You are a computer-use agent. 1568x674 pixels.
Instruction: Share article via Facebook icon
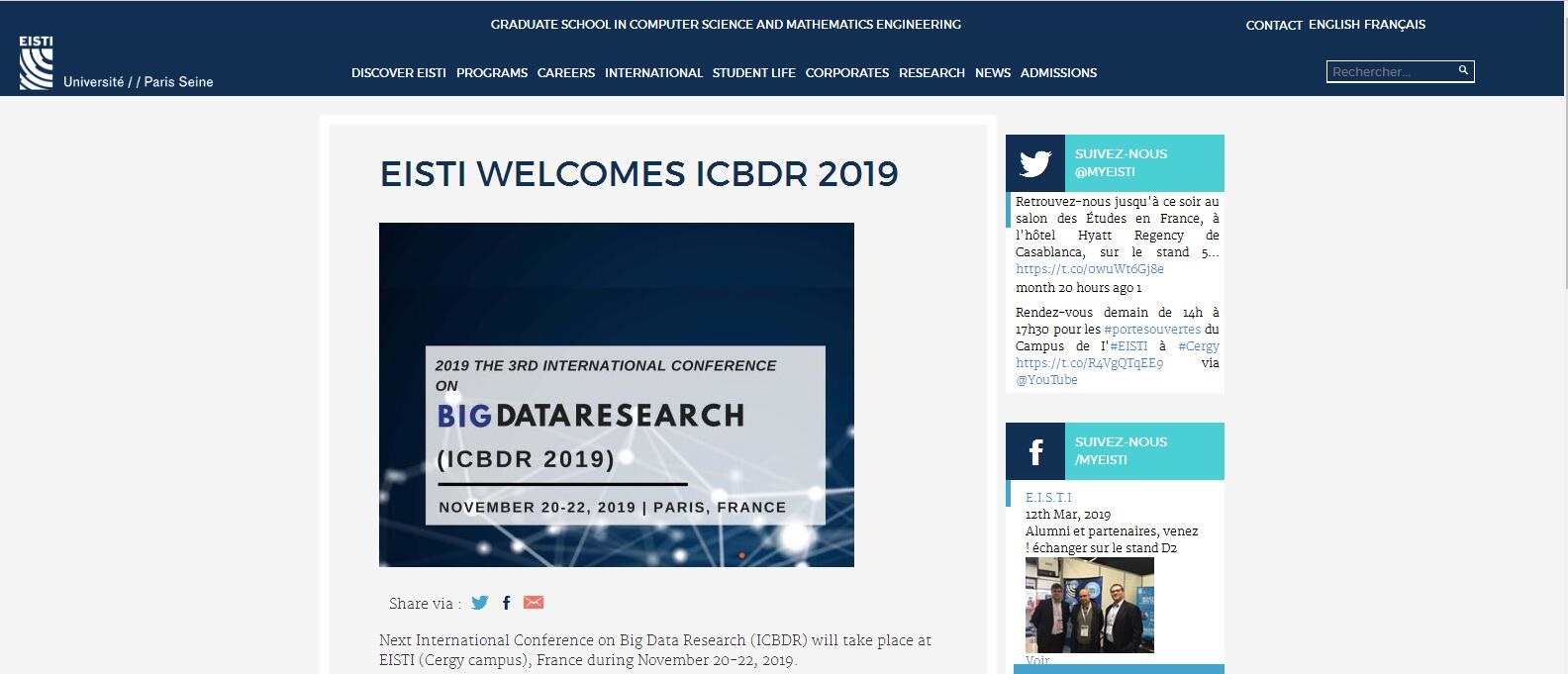point(506,603)
